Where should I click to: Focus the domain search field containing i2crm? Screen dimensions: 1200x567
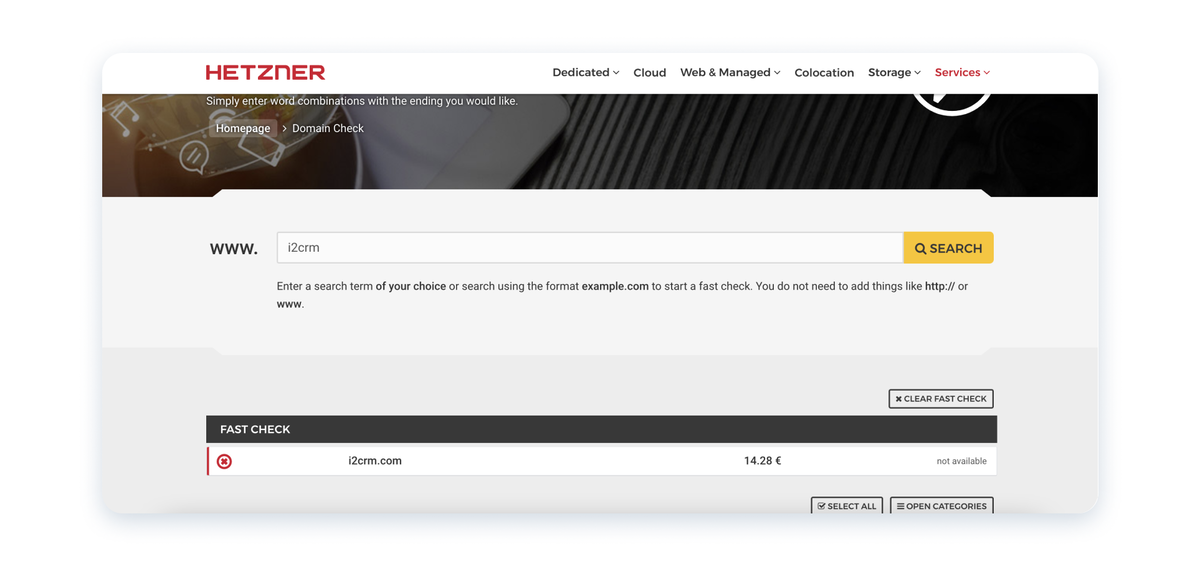pos(590,248)
